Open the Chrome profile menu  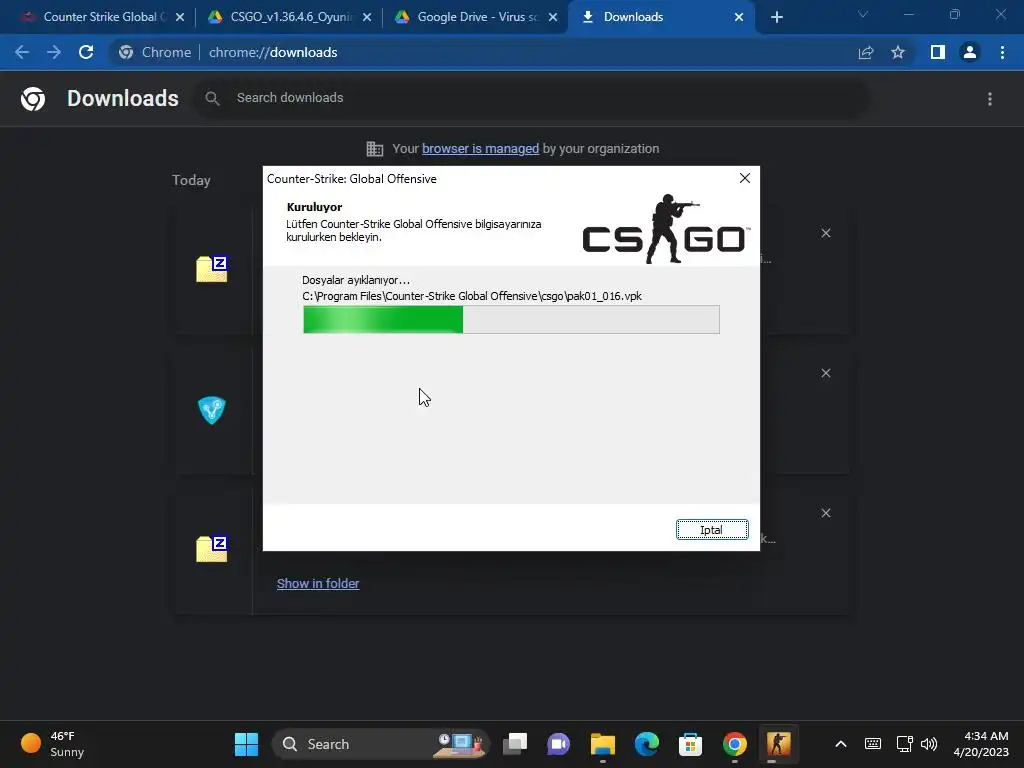pos(970,52)
